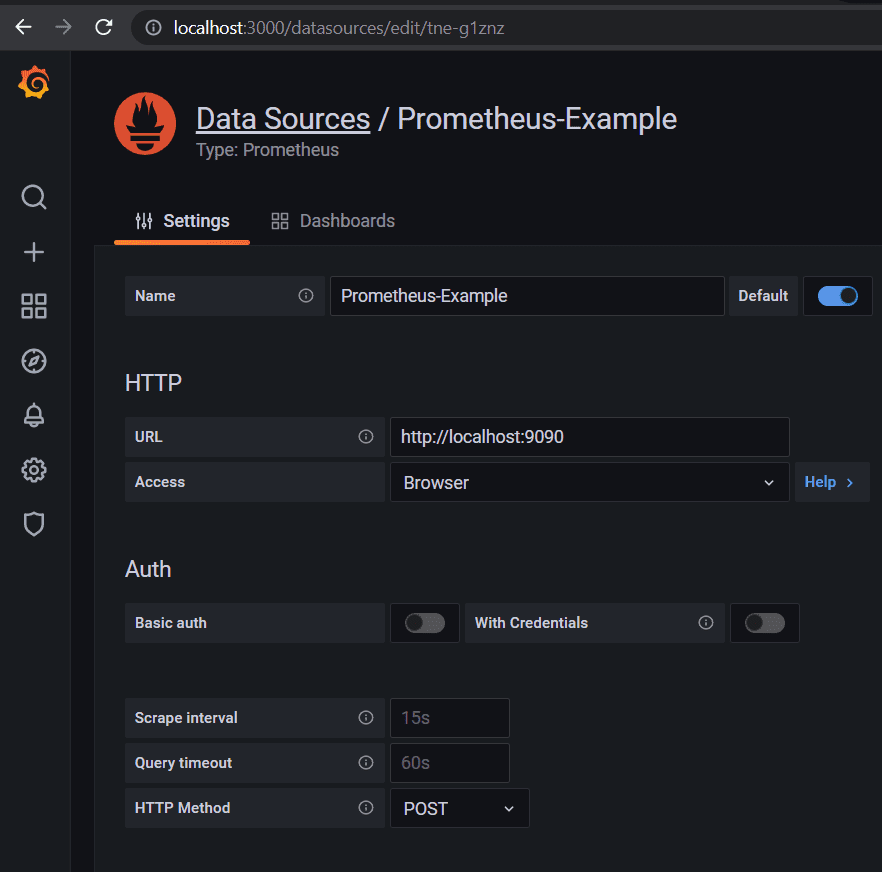Screen dimensions: 882x872
Task: Click the Auth section heading
Action: click(x=148, y=569)
